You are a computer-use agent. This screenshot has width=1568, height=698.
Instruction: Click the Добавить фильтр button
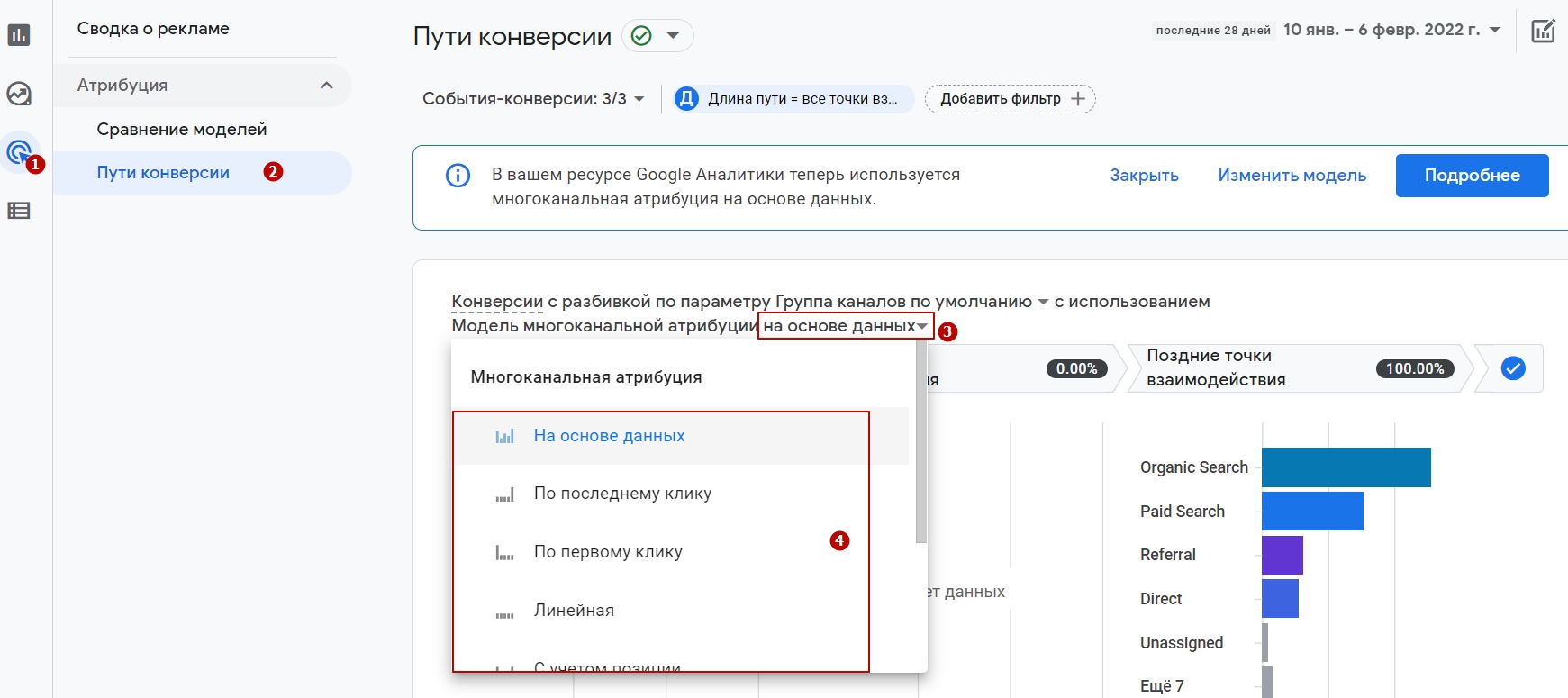point(1011,99)
